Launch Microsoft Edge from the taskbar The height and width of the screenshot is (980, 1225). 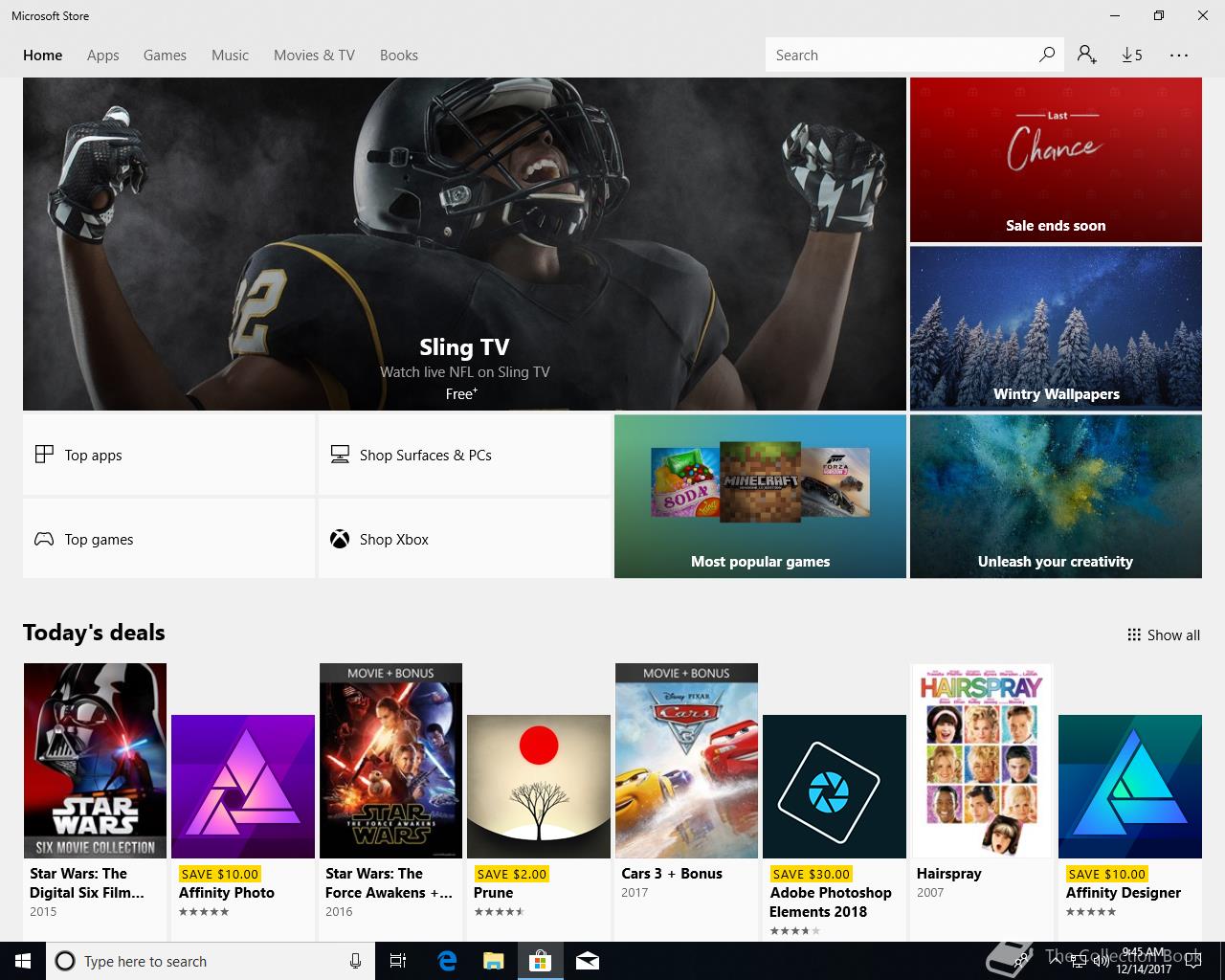(447, 961)
